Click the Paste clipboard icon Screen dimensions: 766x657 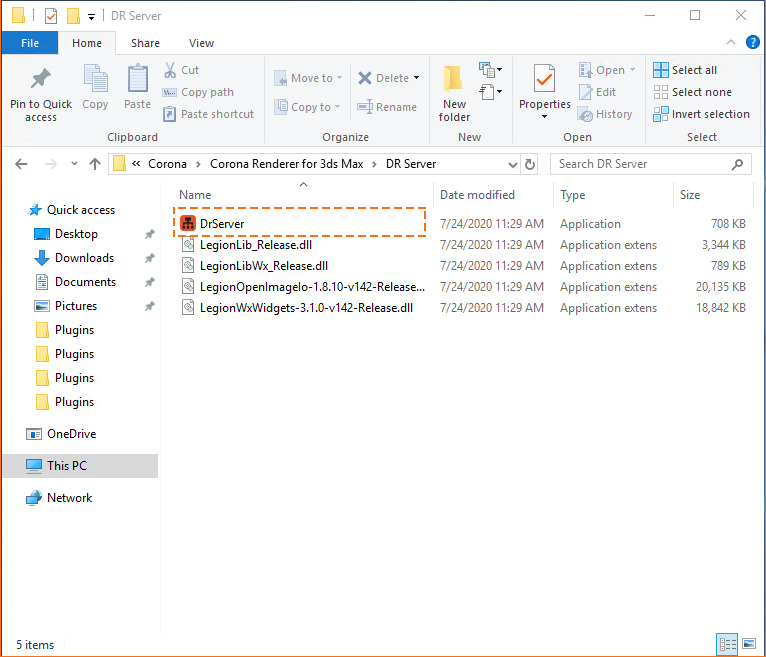pyautogui.click(x=138, y=80)
